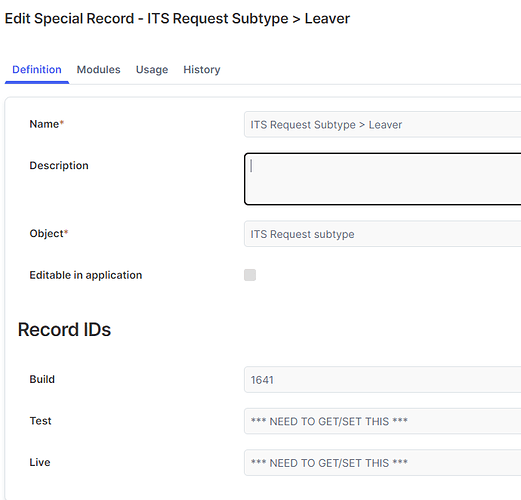This screenshot has height=500, width=521.
Task: Click the Build record ID field showing 1641
Action: [382, 380]
